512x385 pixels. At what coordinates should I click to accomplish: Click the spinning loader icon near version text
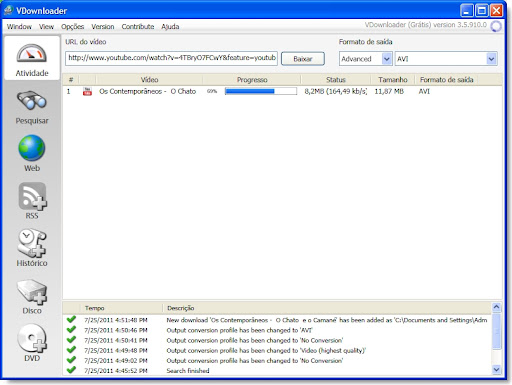tap(496, 26)
